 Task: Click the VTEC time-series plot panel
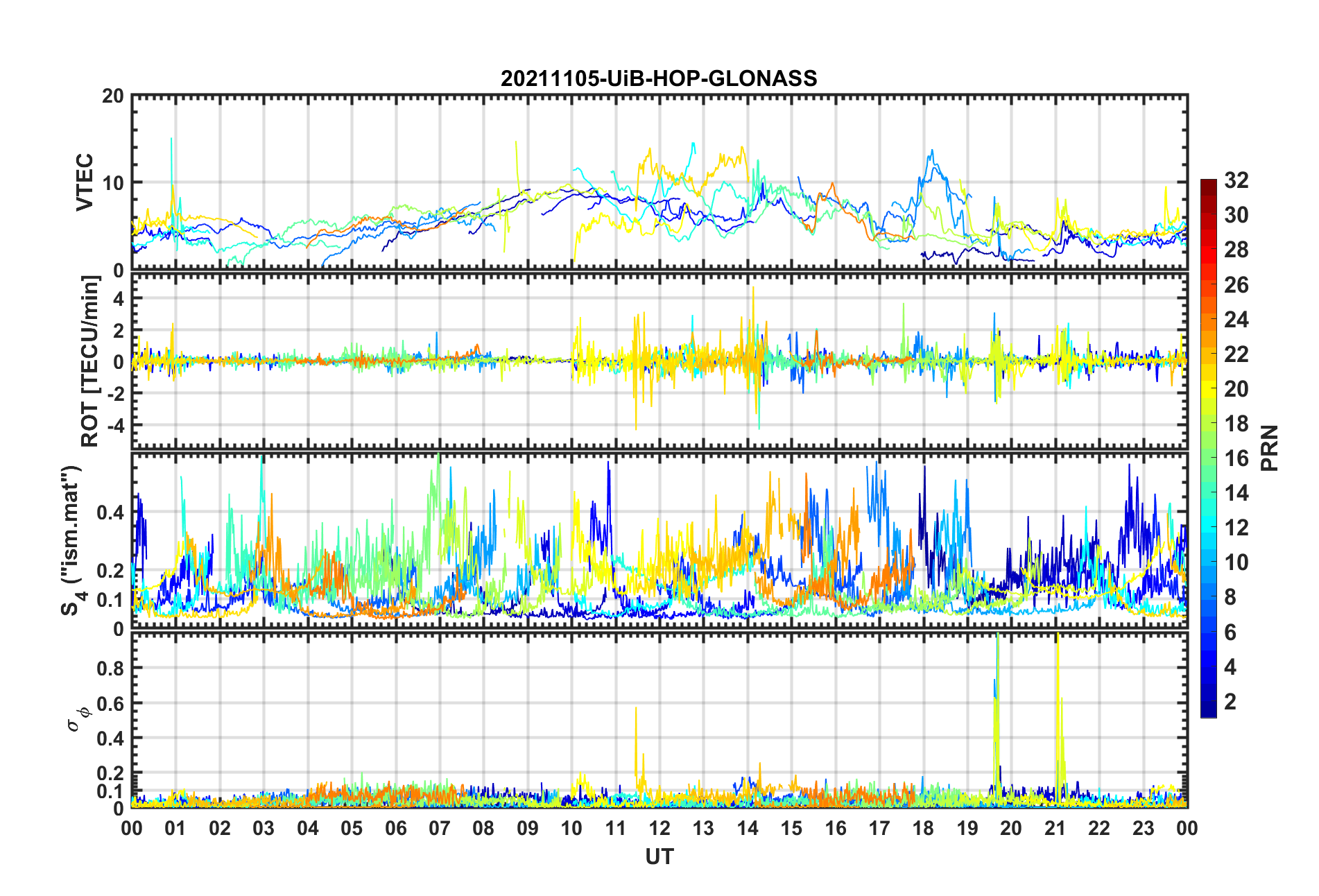click(x=659, y=182)
